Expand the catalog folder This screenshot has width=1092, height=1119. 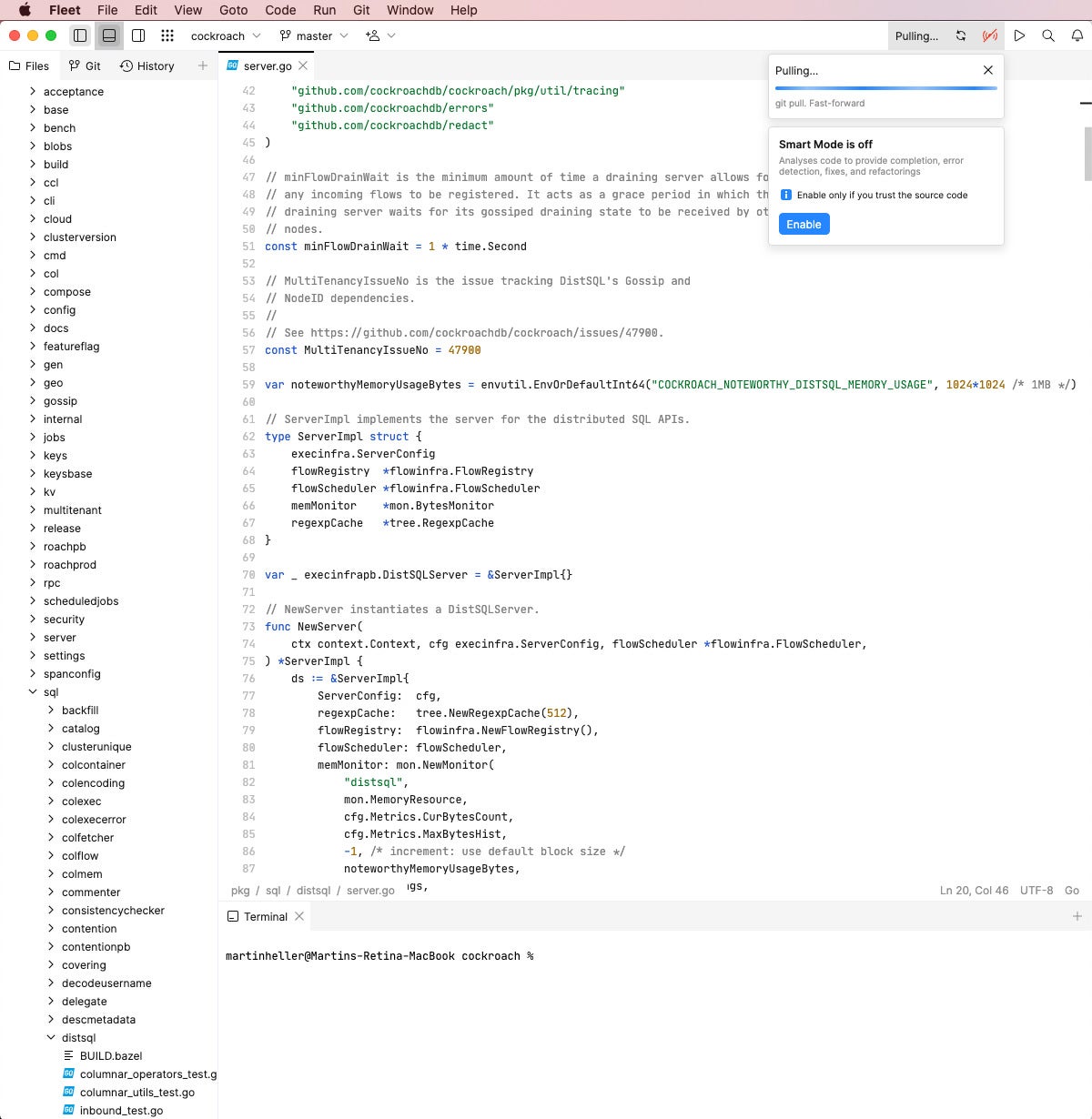(x=51, y=728)
